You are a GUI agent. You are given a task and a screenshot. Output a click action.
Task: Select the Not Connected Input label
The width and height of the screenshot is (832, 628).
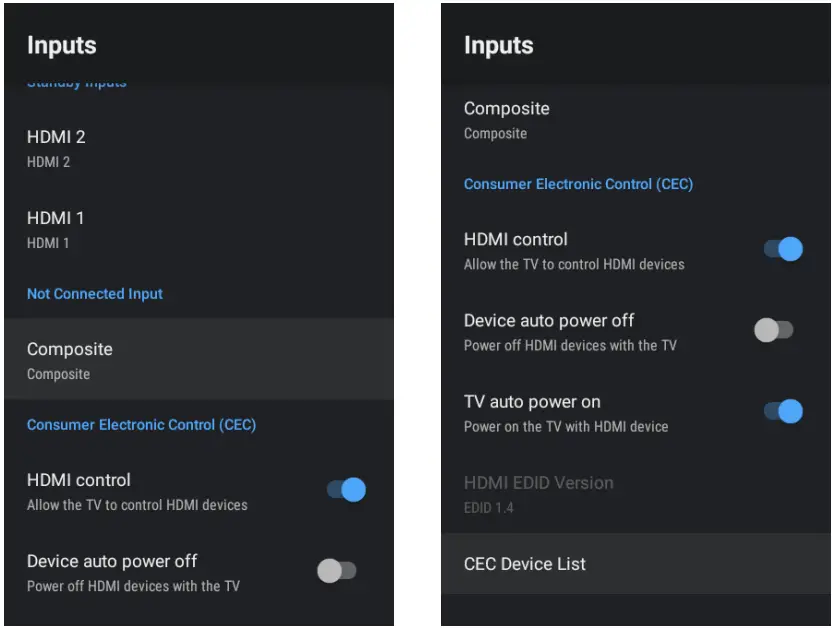click(95, 293)
